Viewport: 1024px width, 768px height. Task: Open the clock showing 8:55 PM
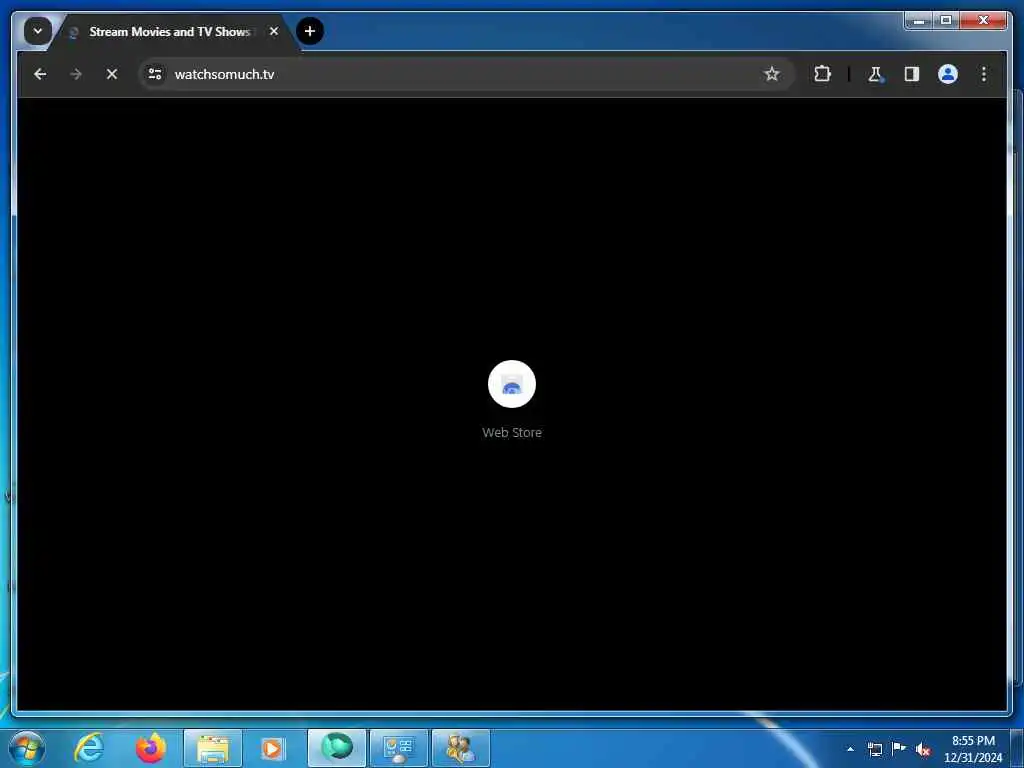click(x=973, y=749)
